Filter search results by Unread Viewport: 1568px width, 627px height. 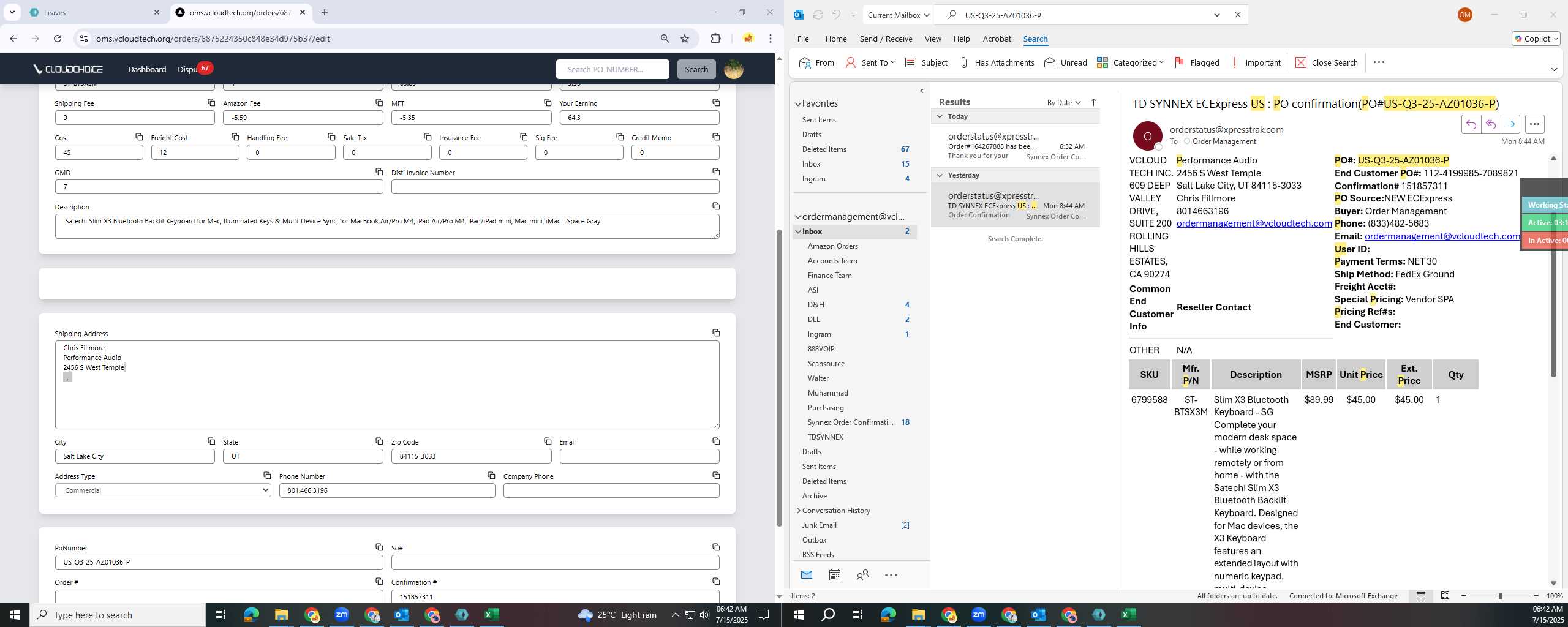tap(1066, 62)
